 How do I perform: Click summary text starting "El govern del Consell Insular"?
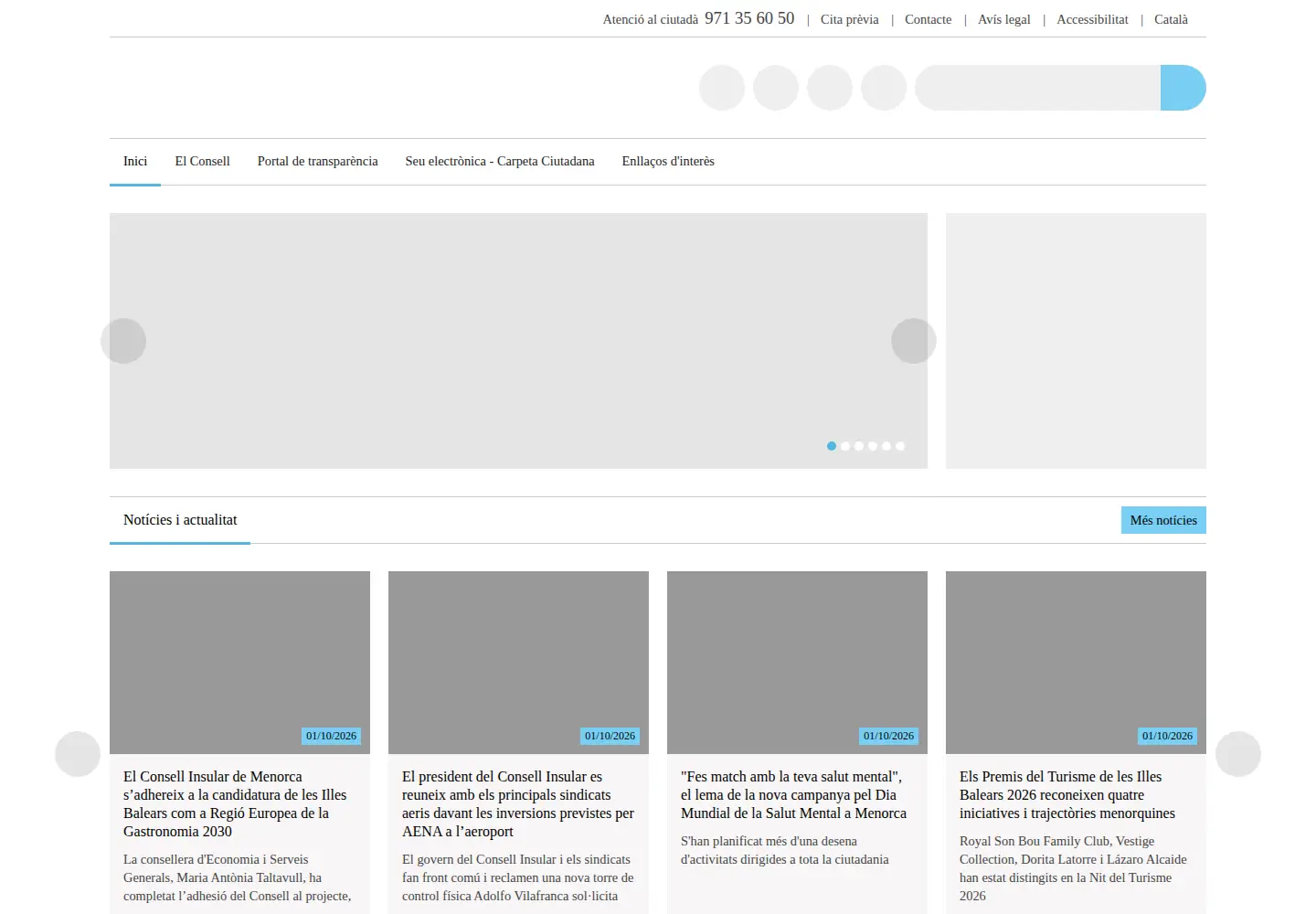click(517, 877)
